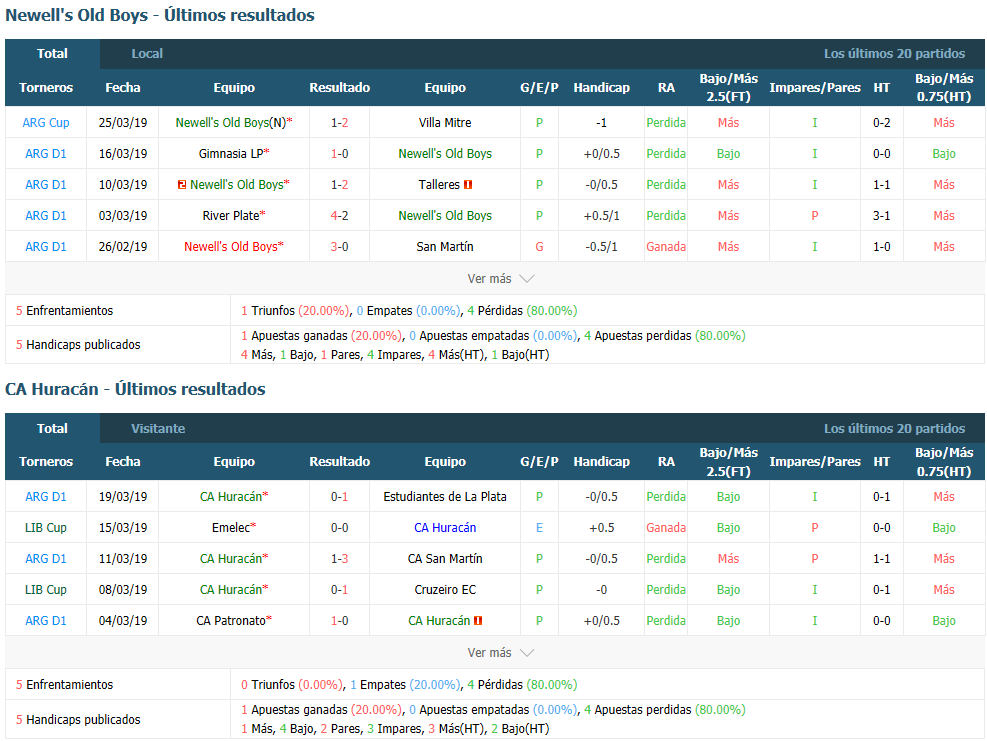Click HT score 3-1 in River Plate row
987x741 pixels.
click(x=881, y=216)
